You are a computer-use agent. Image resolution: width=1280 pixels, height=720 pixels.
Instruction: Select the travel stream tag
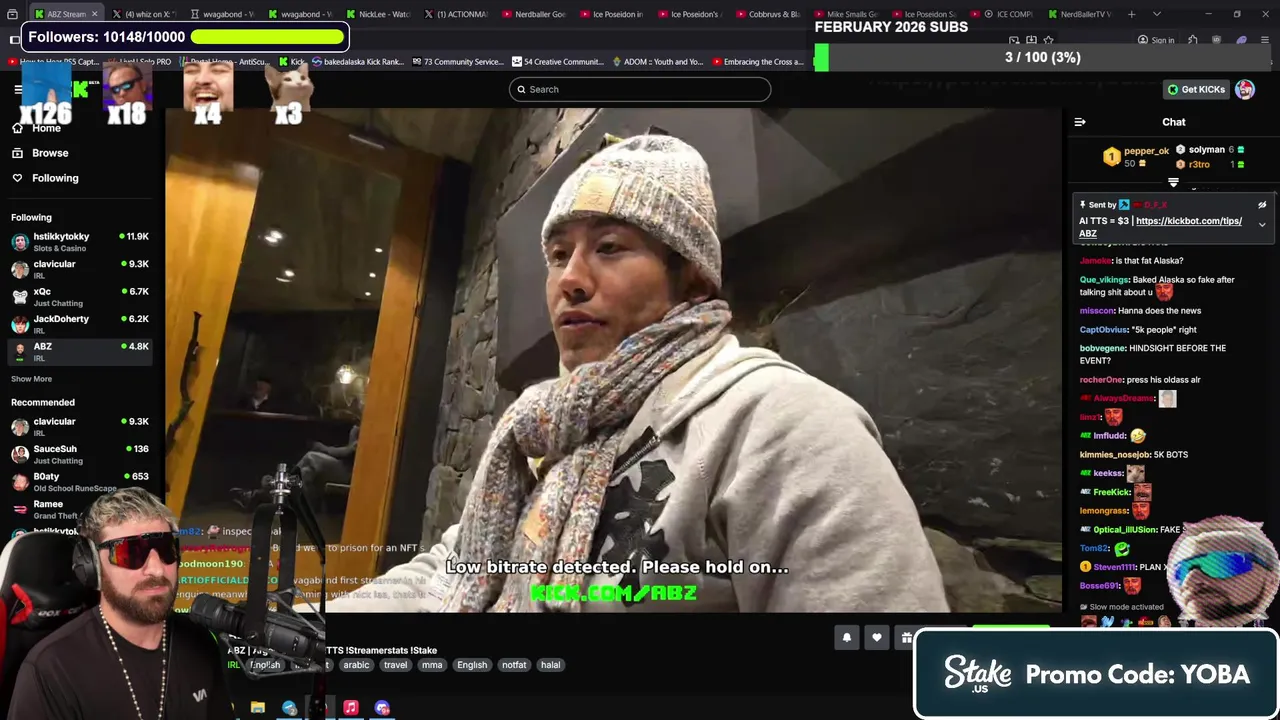(x=395, y=665)
